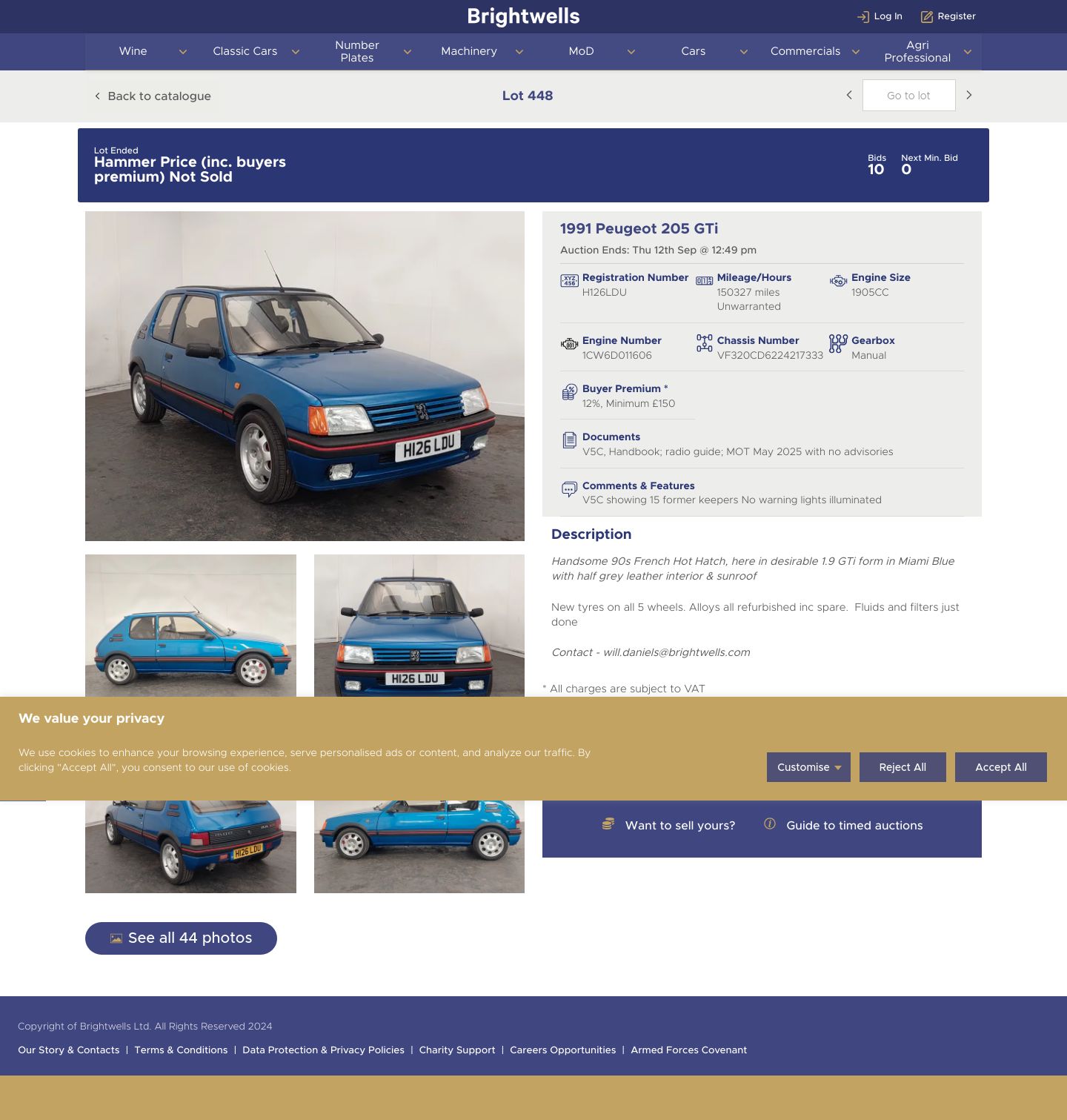
Task: Click the Log In link
Action: pos(888,16)
